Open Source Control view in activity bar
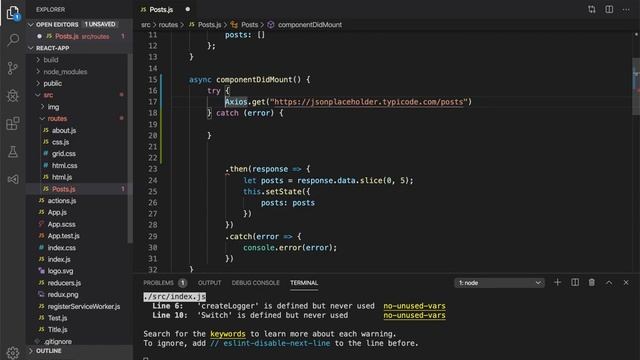This screenshot has width=640, height=360. [13, 68]
